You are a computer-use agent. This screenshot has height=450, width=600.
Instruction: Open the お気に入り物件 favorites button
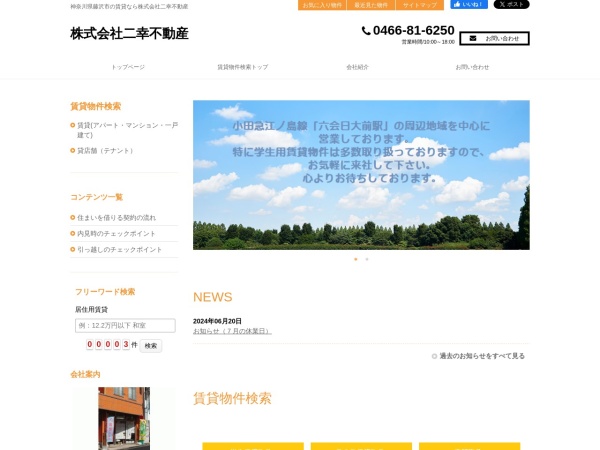pyautogui.click(x=322, y=5)
